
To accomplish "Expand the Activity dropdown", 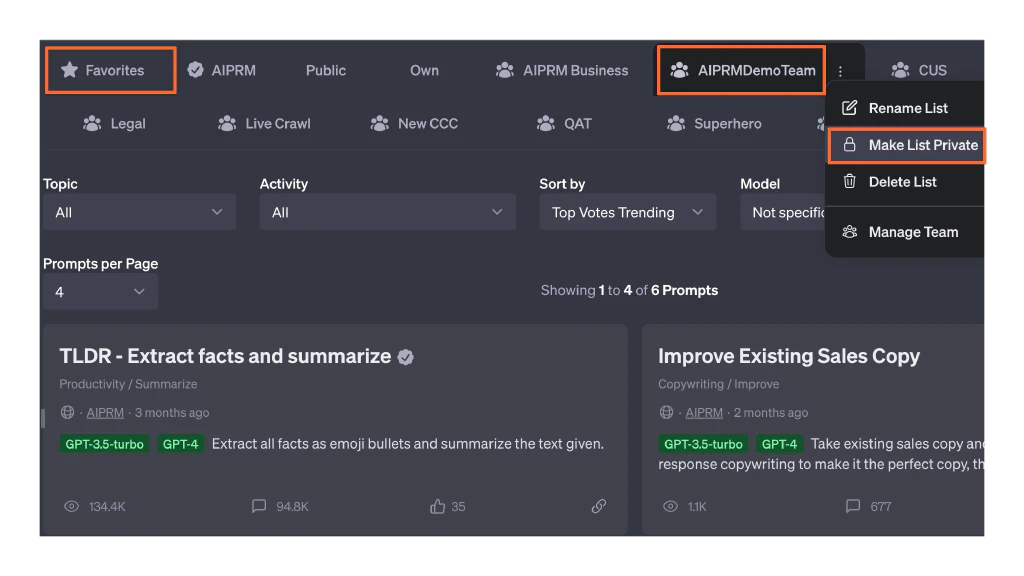I will pos(387,212).
